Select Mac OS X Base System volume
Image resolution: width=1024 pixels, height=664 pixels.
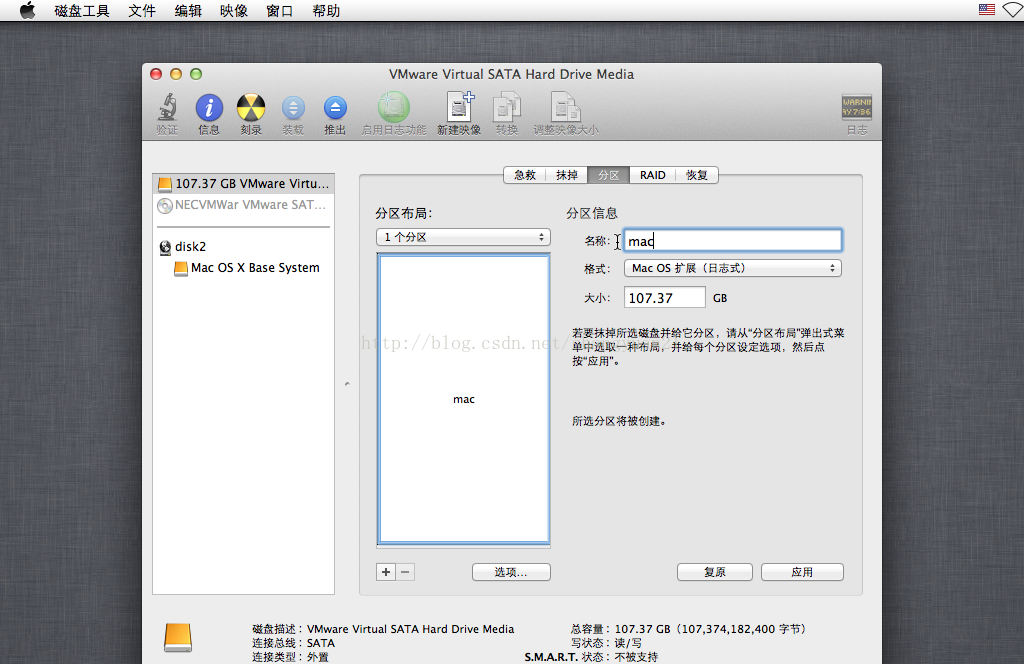point(255,268)
